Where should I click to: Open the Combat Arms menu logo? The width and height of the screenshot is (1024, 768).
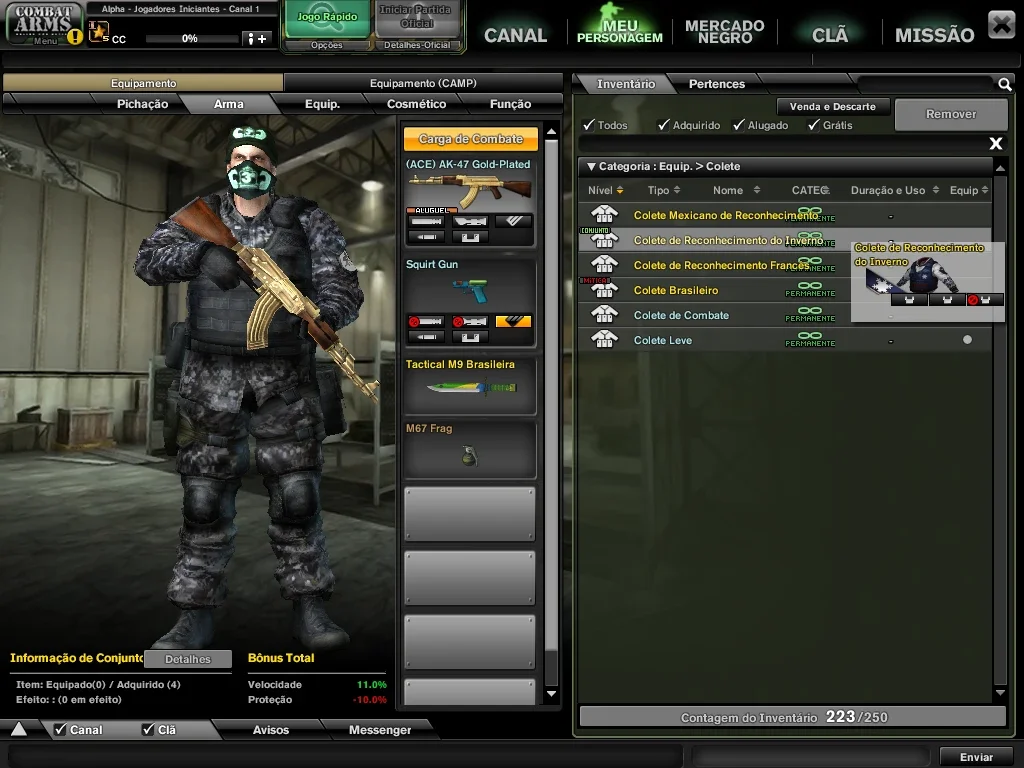click(43, 23)
